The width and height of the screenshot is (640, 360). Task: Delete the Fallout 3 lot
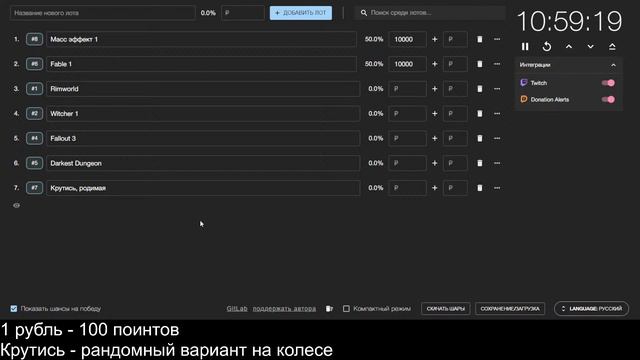click(480, 139)
